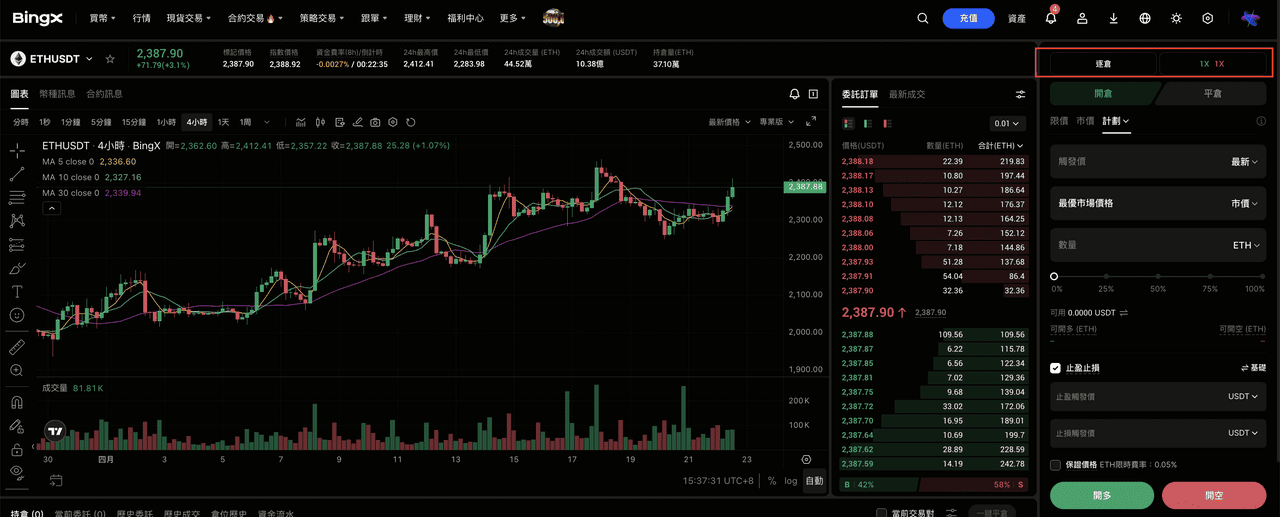Uncheck the 止盈止損 checkbox
1280x517 pixels.
[1055, 368]
